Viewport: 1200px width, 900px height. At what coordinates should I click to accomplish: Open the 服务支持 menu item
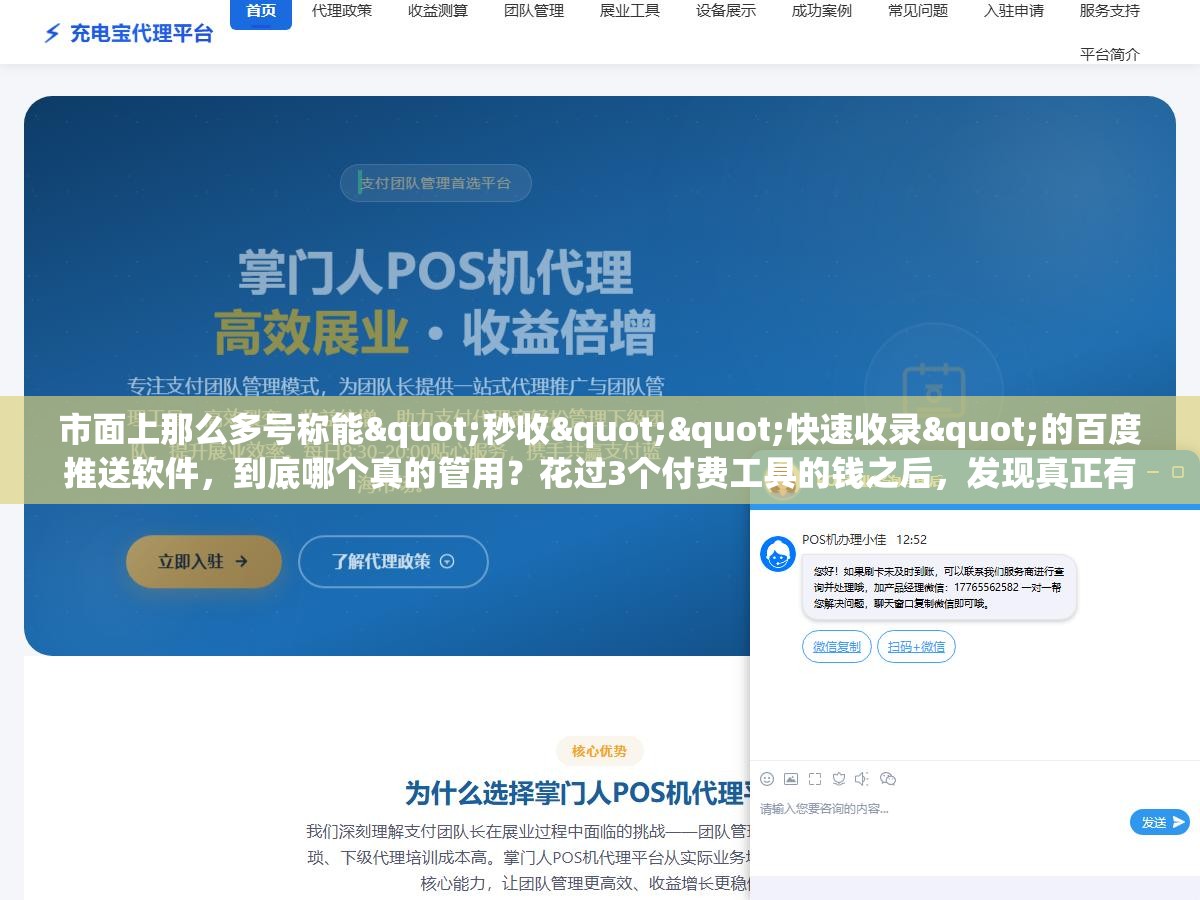point(1110,11)
